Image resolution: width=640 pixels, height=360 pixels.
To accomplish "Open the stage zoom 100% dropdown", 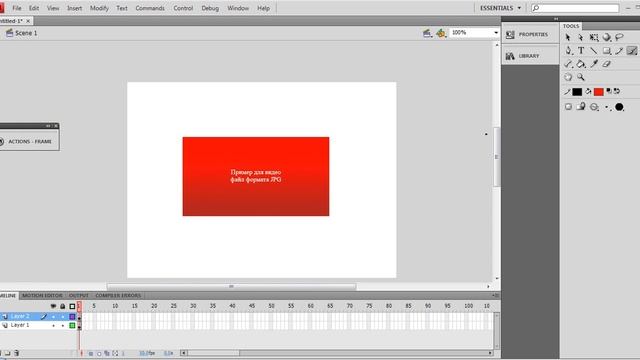I will pyautogui.click(x=496, y=33).
